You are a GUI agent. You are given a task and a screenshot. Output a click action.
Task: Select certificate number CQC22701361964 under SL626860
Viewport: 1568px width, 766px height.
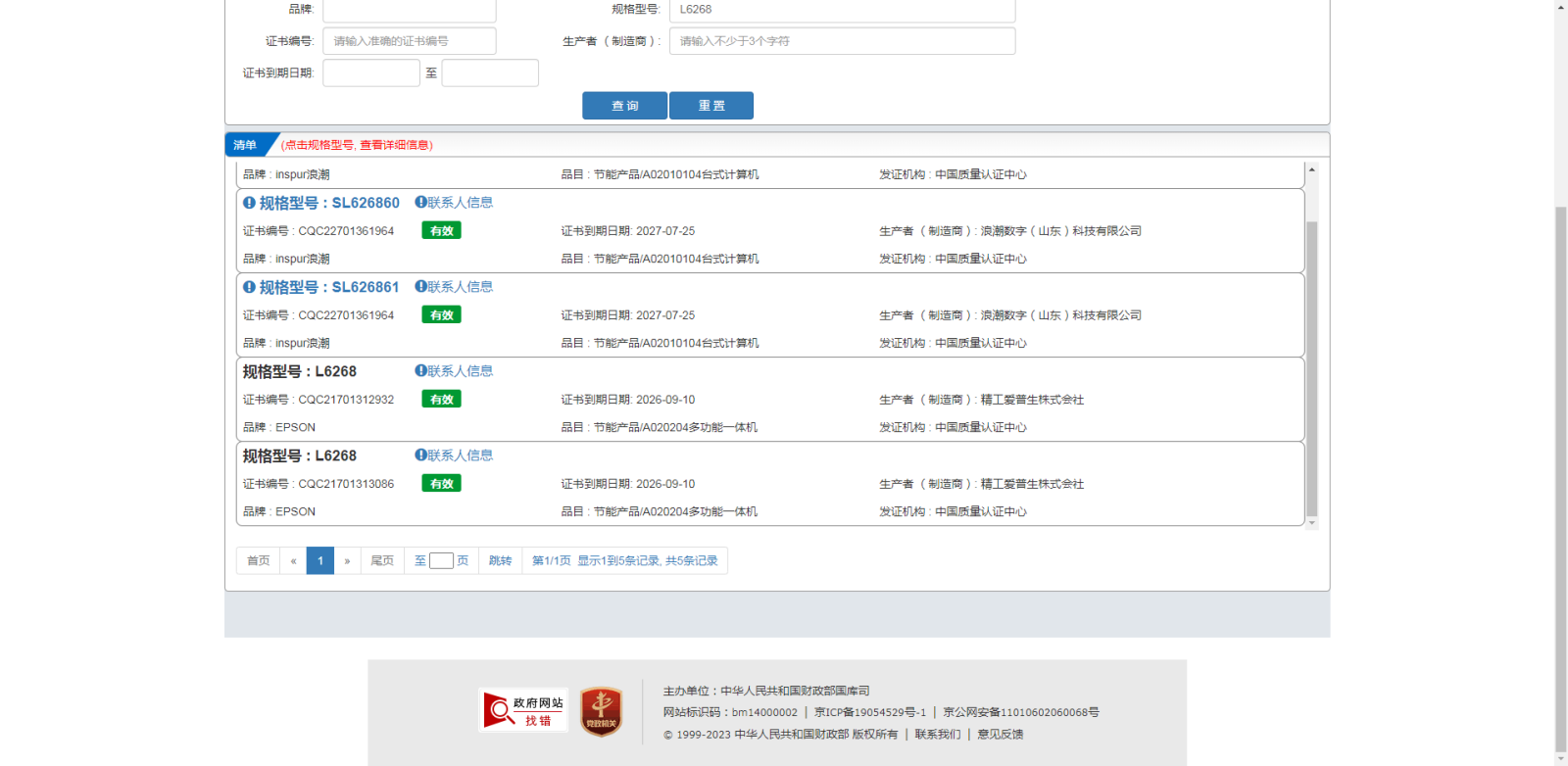346,231
